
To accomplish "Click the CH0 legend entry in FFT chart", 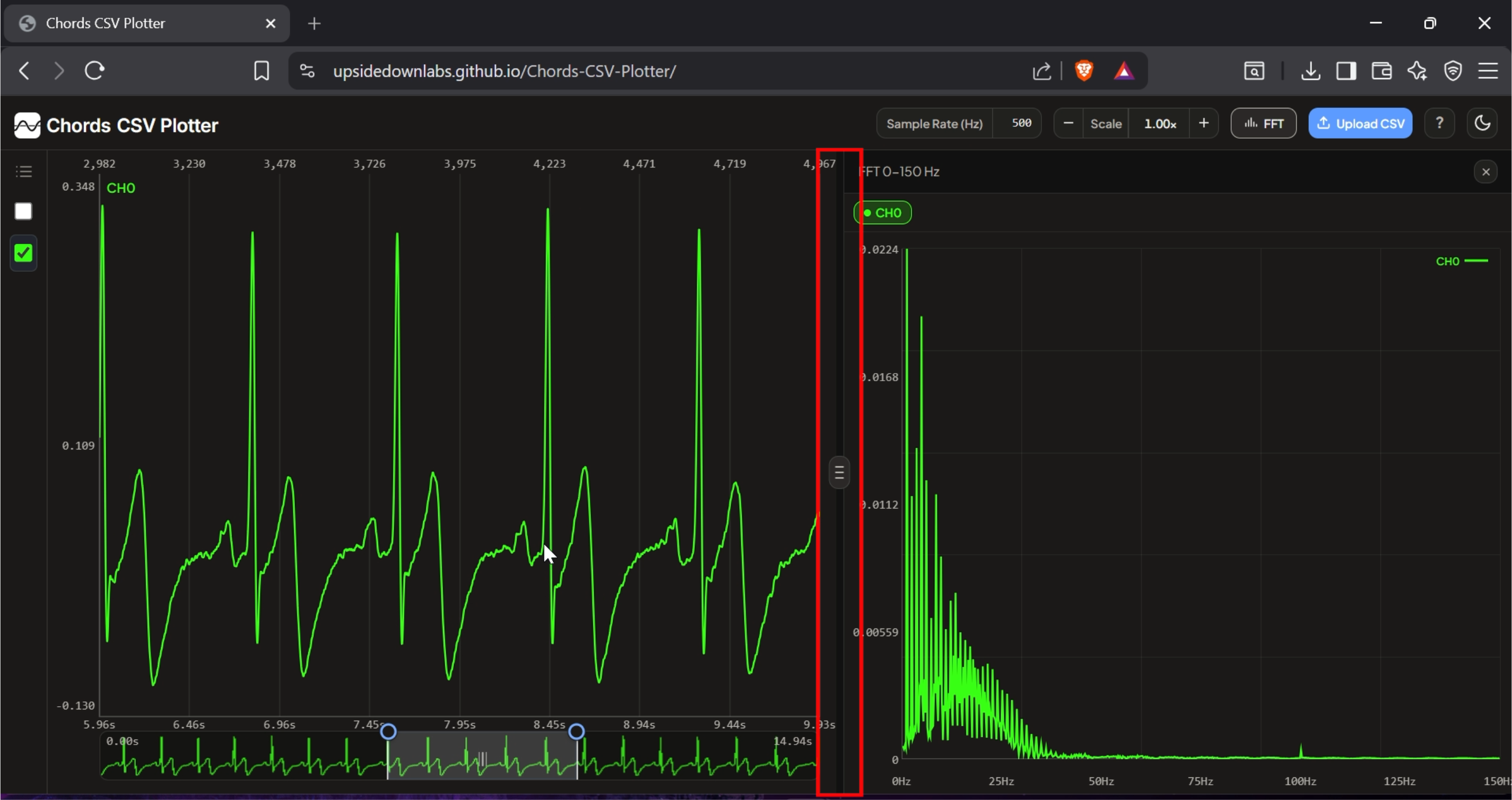I will (1462, 261).
